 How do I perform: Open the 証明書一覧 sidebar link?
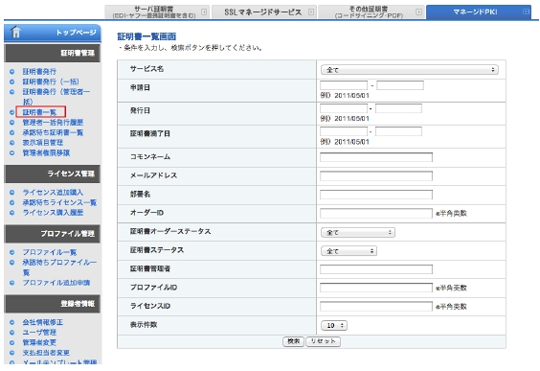pos(39,112)
